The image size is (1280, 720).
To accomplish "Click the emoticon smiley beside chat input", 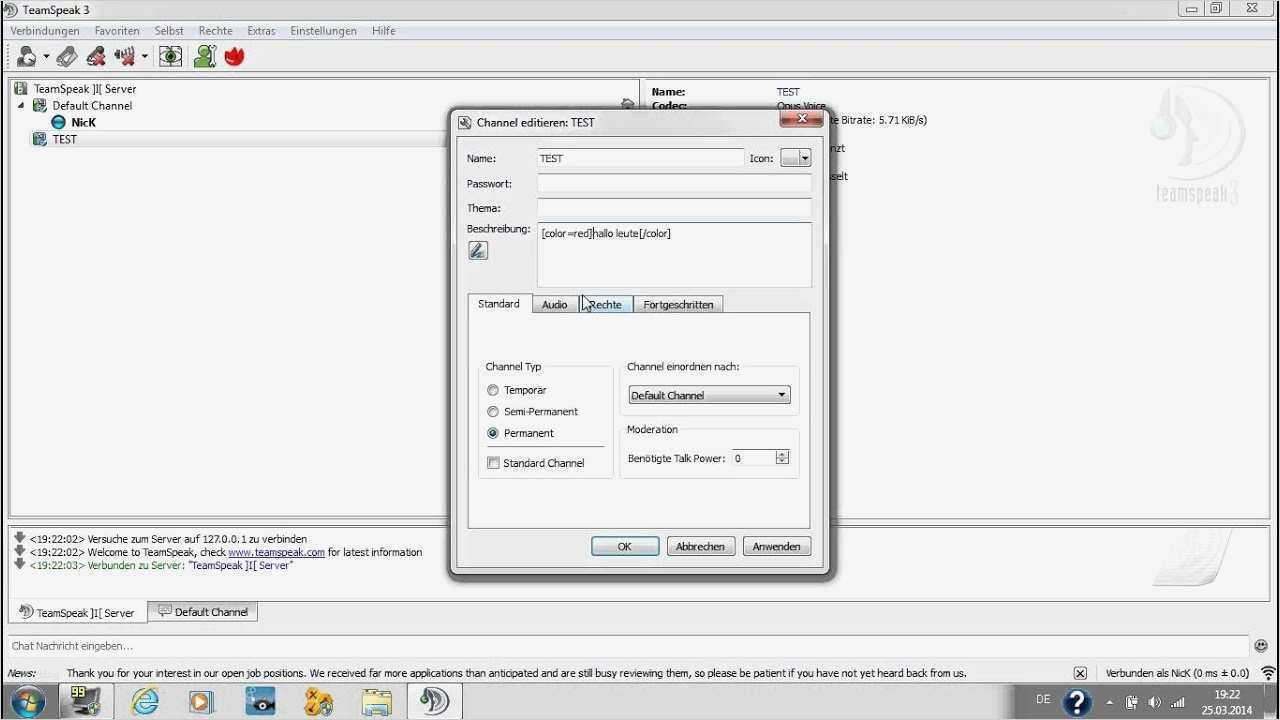I will (x=1261, y=646).
